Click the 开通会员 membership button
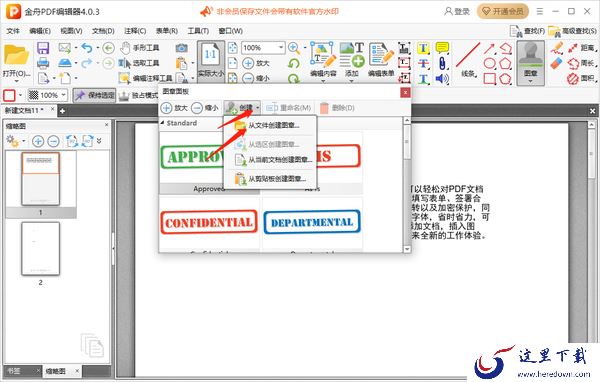 [503, 11]
